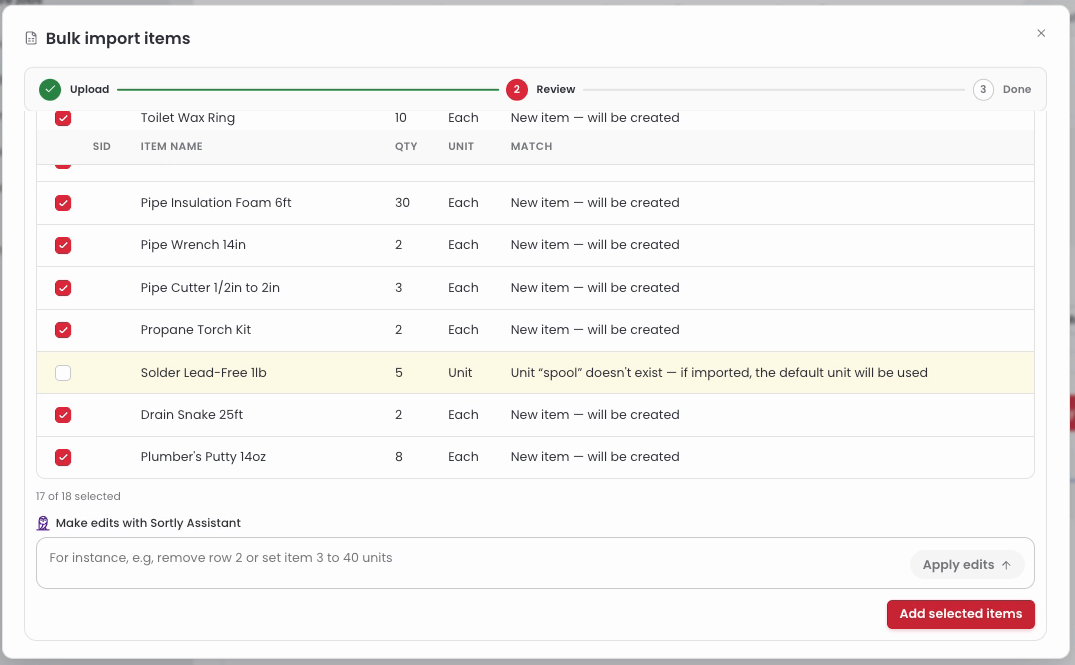Select the Review step number 2 circle
1075x665 pixels.
click(517, 90)
